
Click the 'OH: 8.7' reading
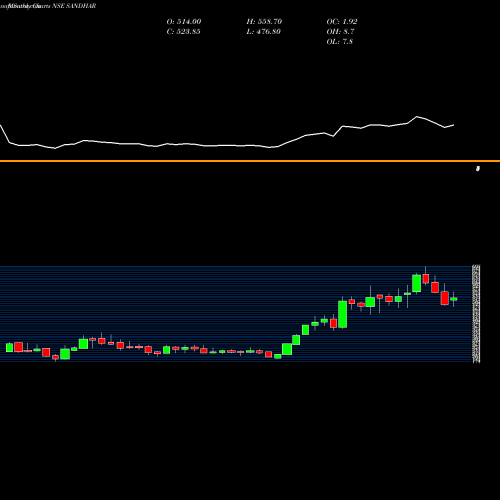tap(340, 32)
